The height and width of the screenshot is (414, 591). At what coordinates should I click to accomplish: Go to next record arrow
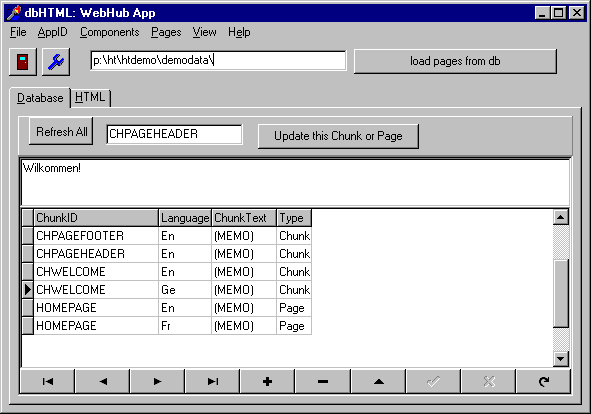pyautogui.click(x=158, y=382)
